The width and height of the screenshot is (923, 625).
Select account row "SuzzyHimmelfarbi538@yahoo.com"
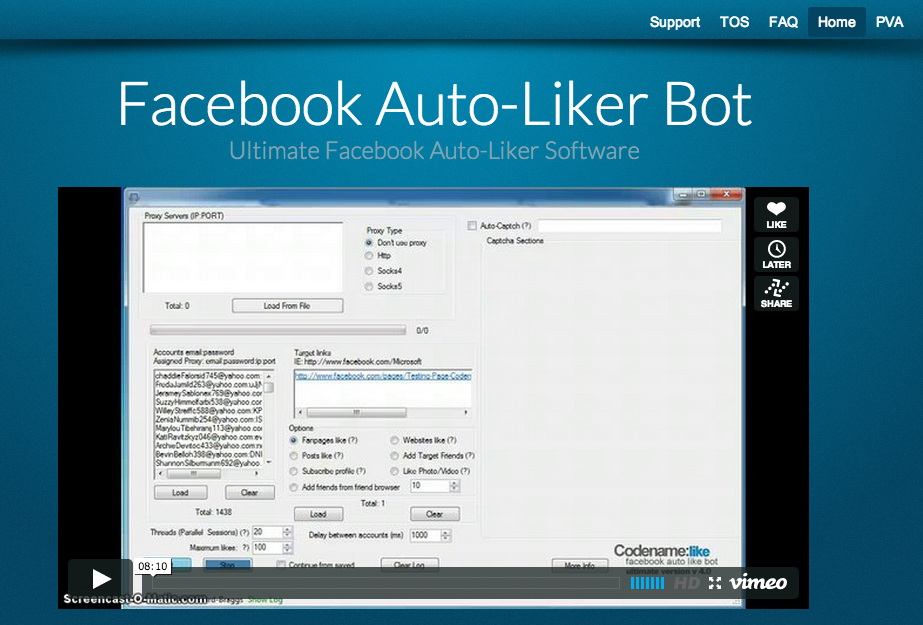pyautogui.click(x=208, y=402)
